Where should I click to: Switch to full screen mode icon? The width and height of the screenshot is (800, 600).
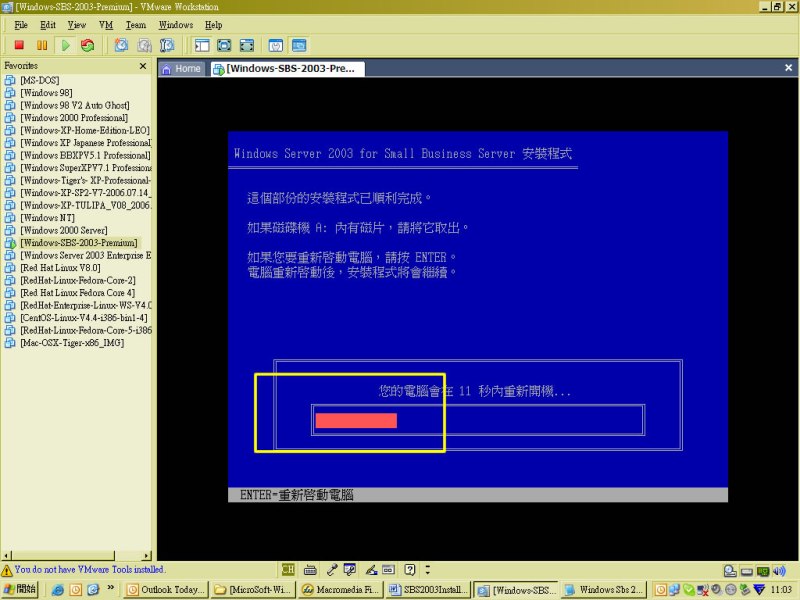pyautogui.click(x=224, y=45)
